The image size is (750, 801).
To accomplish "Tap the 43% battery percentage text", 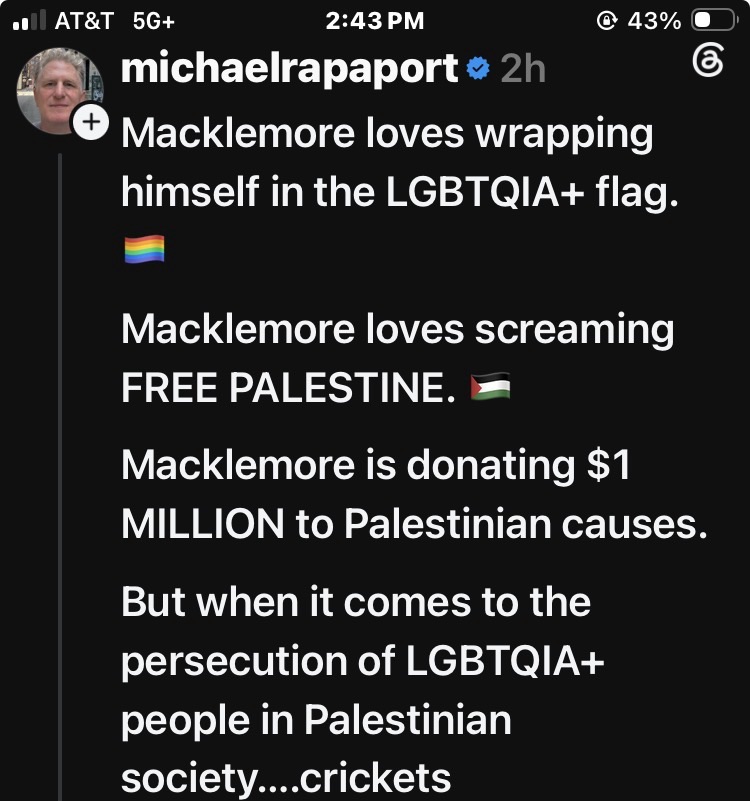I will click(654, 21).
